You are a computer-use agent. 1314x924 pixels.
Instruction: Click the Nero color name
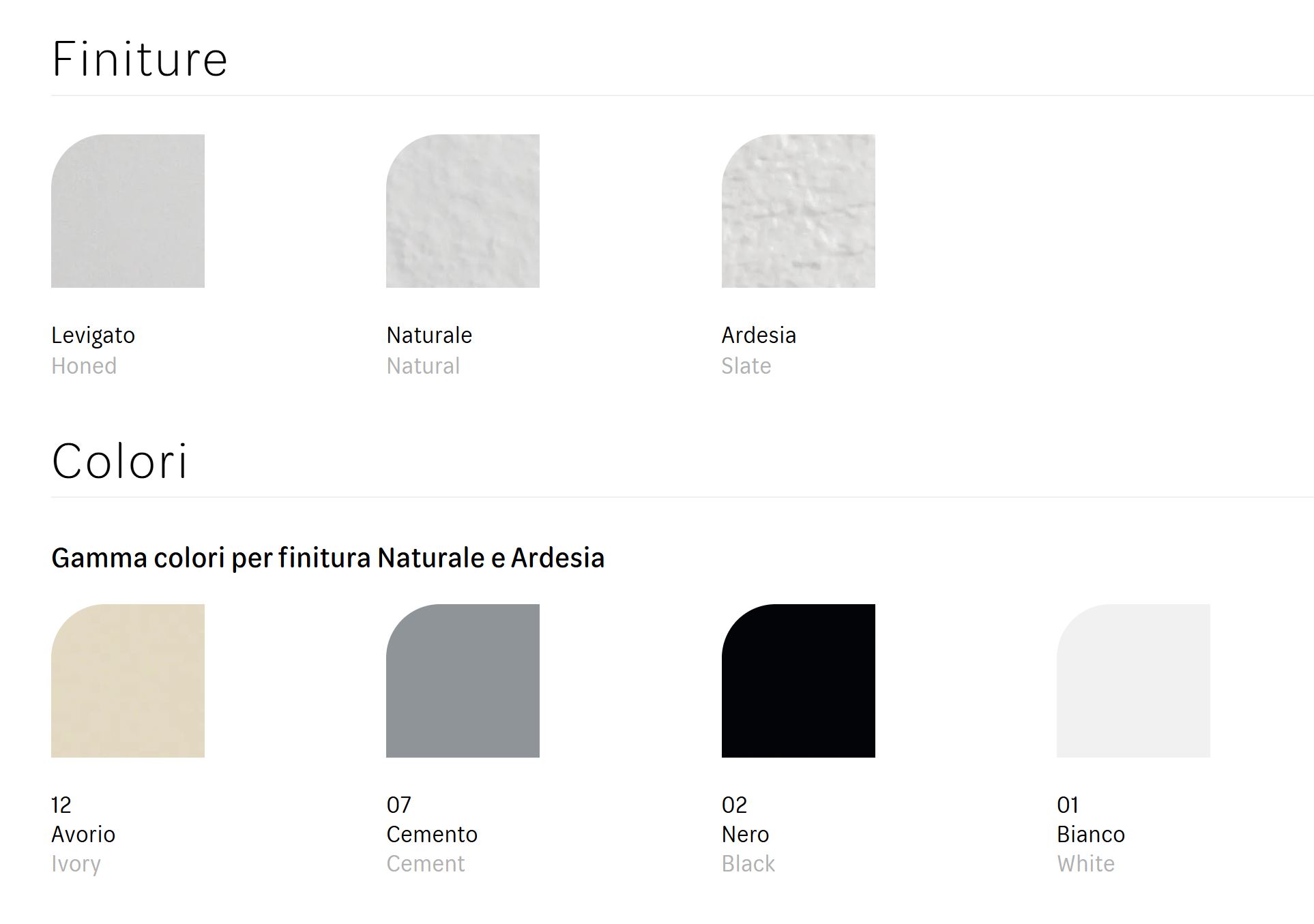click(745, 834)
